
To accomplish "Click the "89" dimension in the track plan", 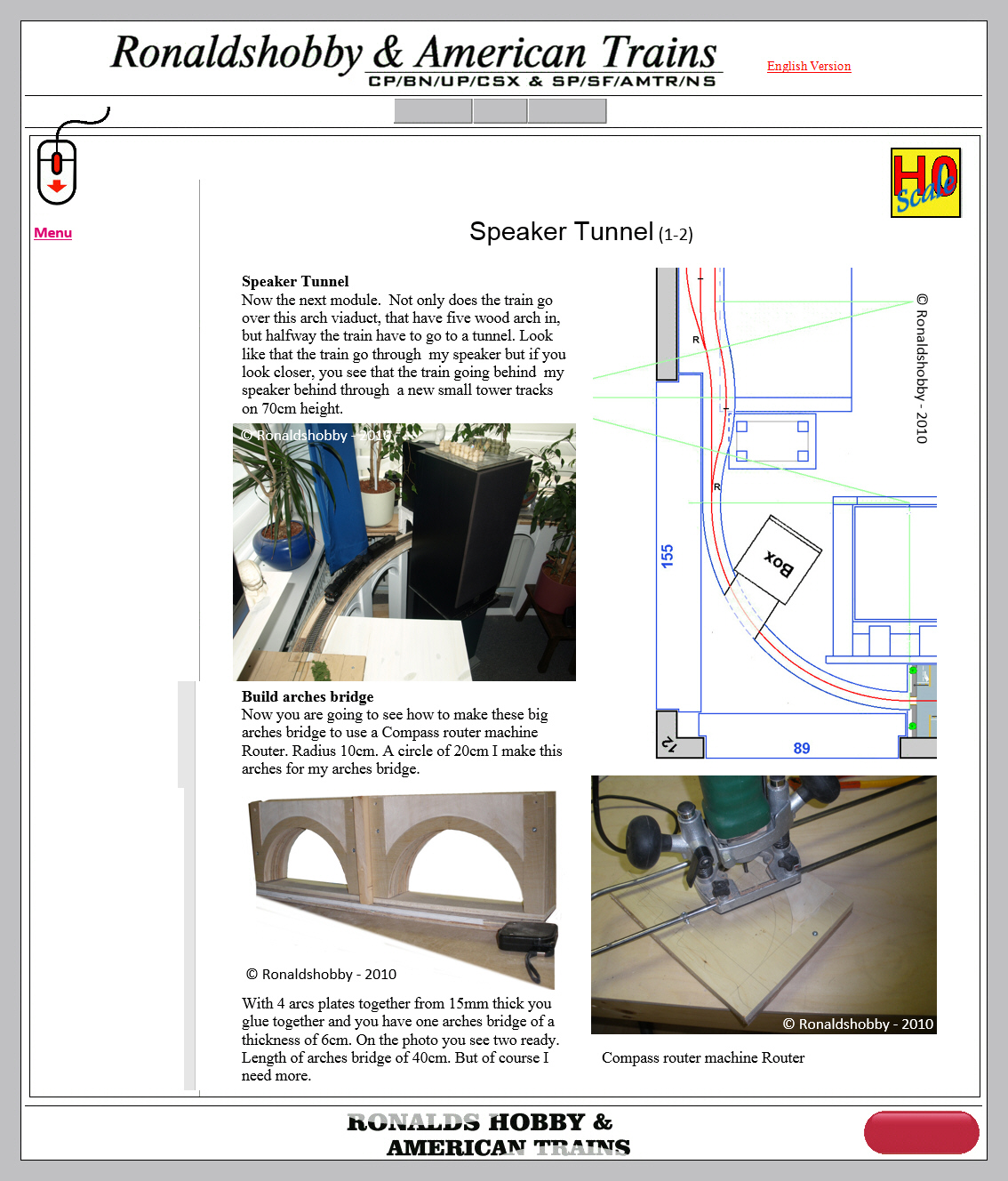I will 802,748.
